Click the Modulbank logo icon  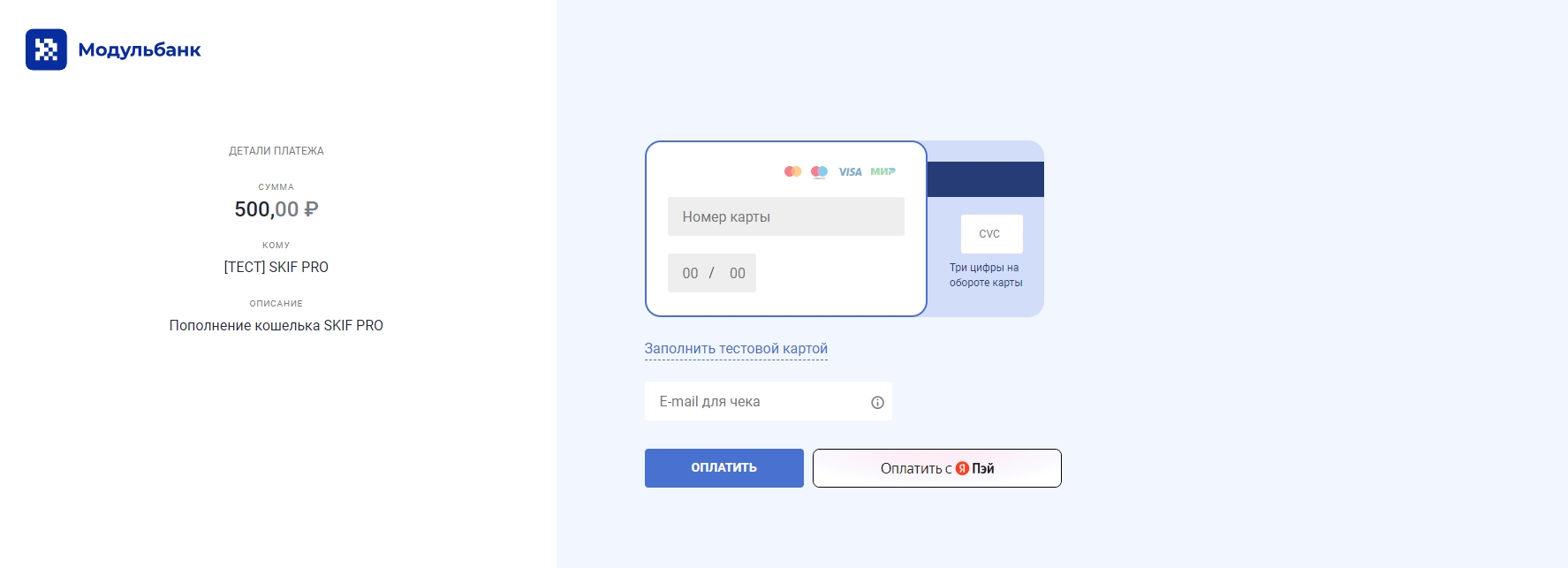pos(46,49)
